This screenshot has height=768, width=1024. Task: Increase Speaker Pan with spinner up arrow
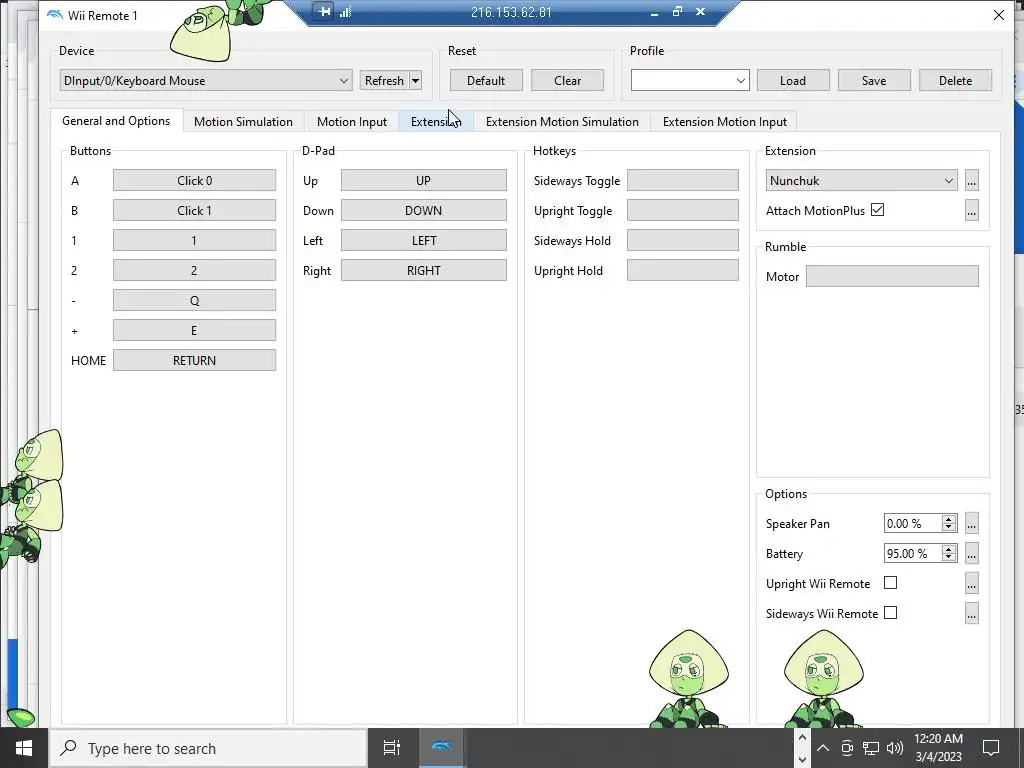[949, 519]
